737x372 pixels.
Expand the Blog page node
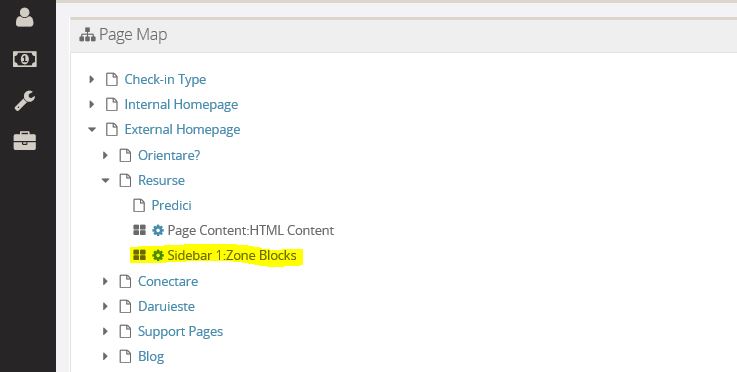point(106,356)
